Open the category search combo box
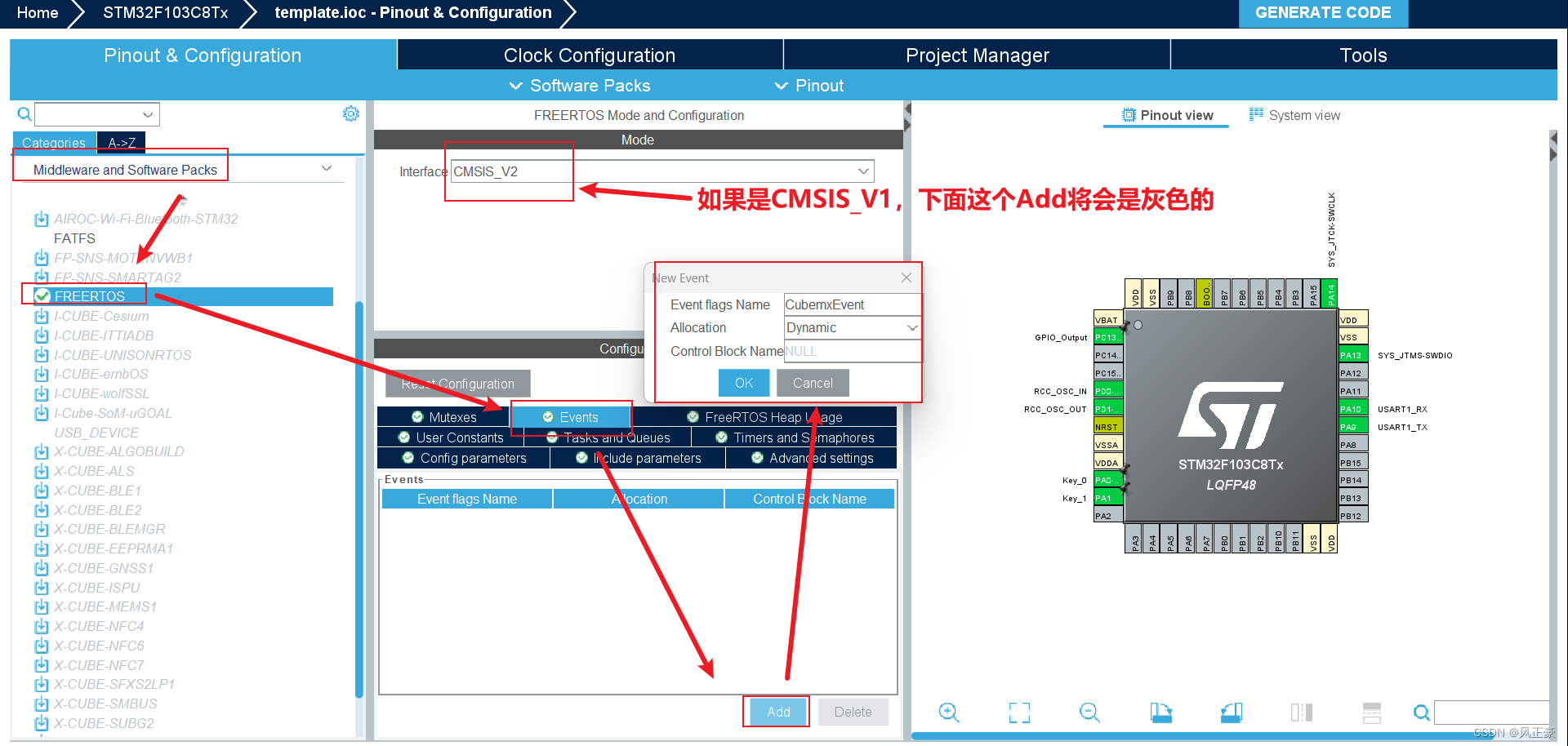 coord(97,114)
